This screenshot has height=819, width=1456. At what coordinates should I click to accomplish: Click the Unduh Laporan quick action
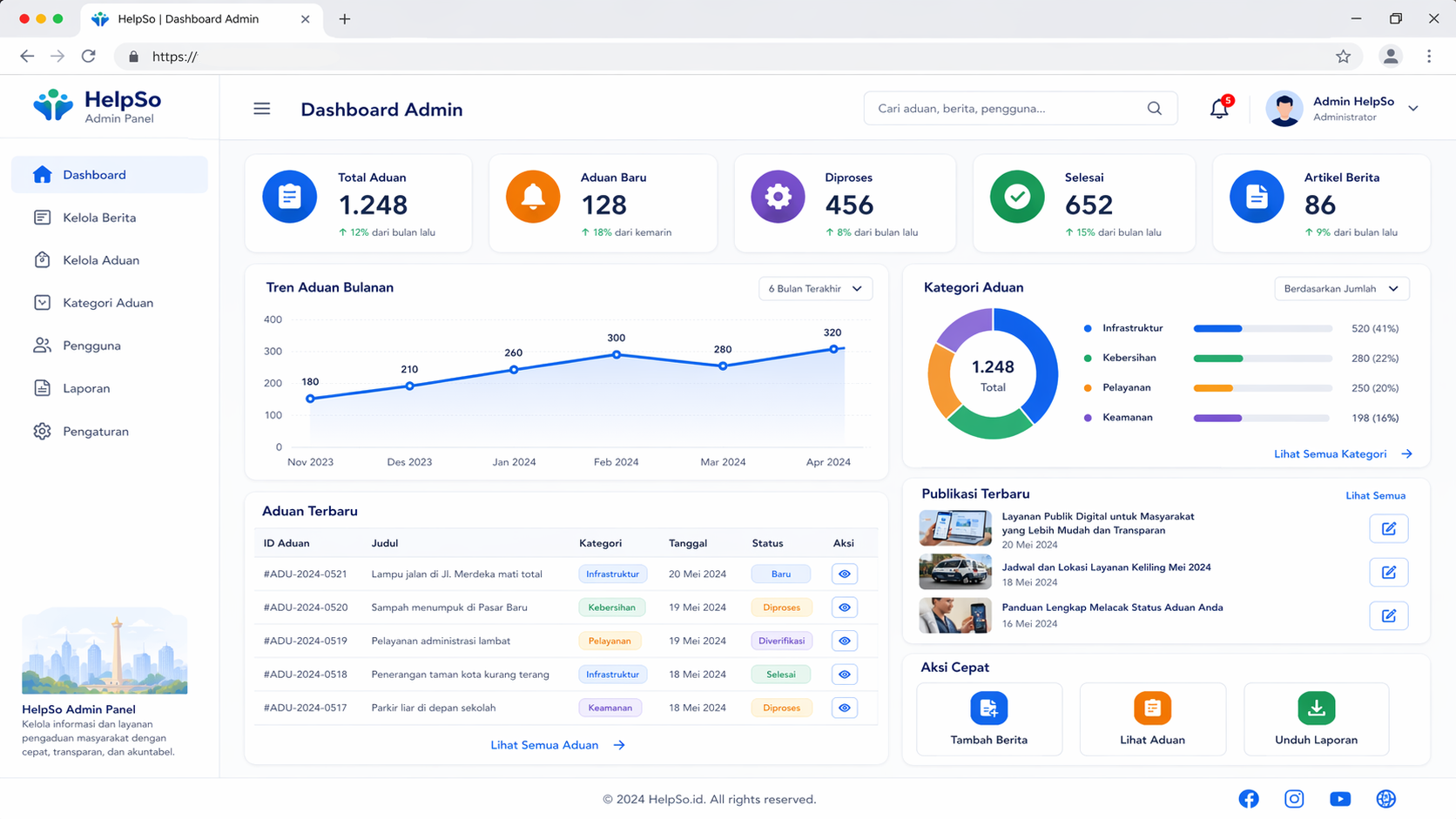[x=1317, y=719]
